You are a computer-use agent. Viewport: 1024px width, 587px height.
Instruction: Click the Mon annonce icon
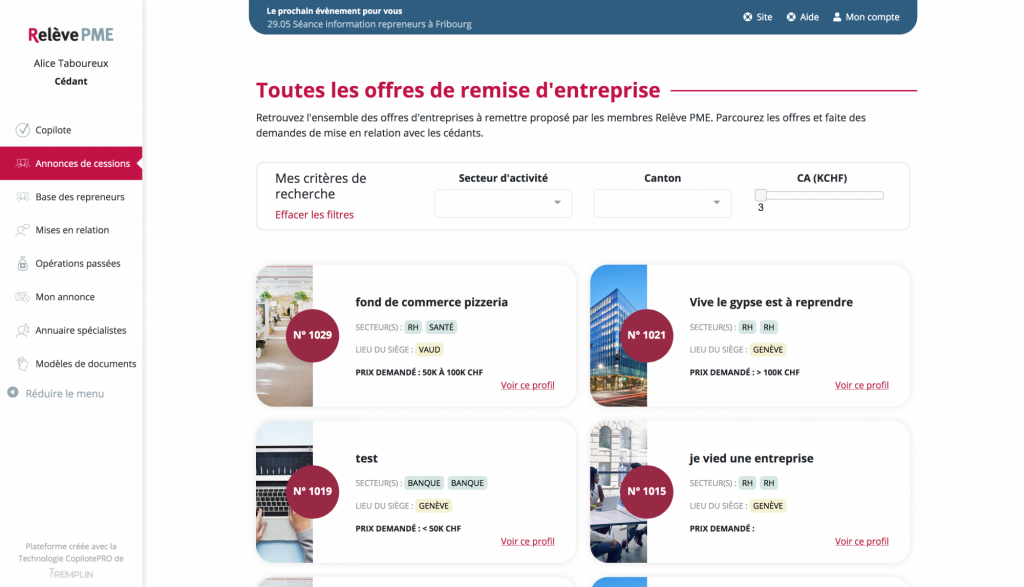[x=23, y=296]
